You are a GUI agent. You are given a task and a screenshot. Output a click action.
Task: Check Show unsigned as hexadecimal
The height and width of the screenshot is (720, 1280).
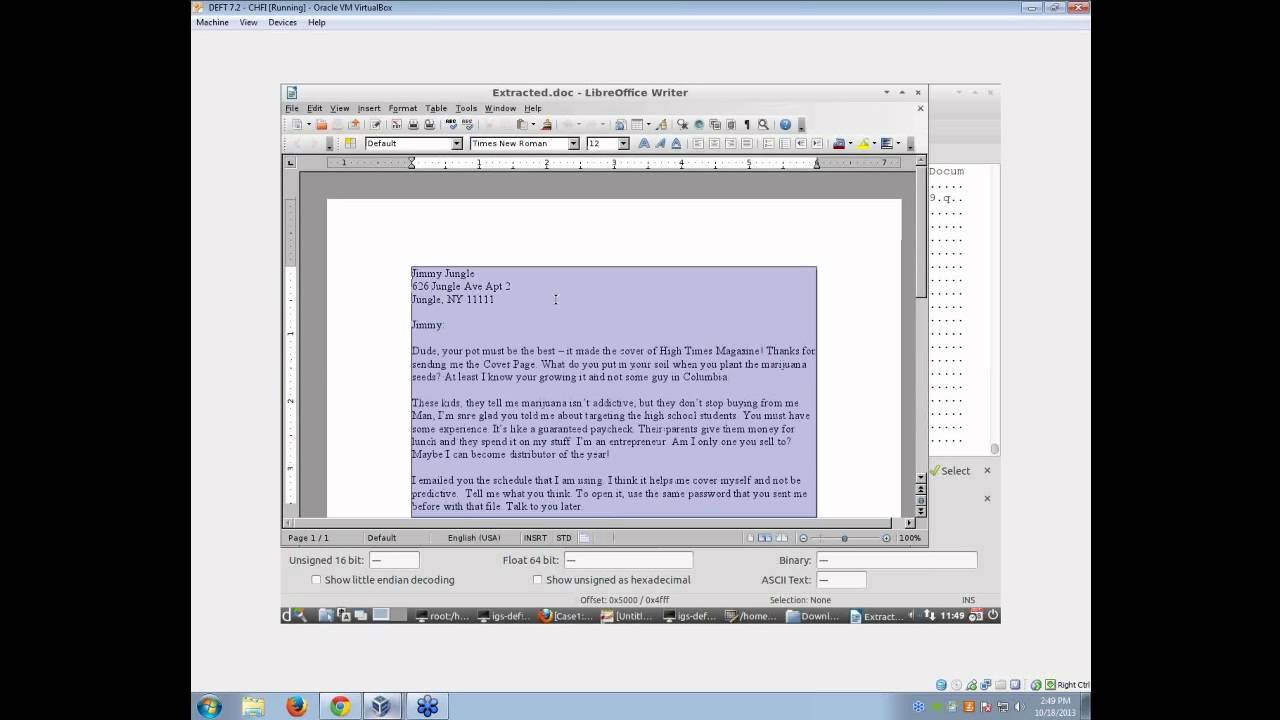pos(538,580)
